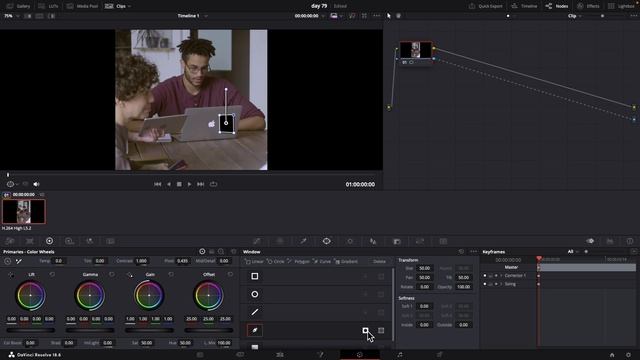Pick black point for Lift

11,275
